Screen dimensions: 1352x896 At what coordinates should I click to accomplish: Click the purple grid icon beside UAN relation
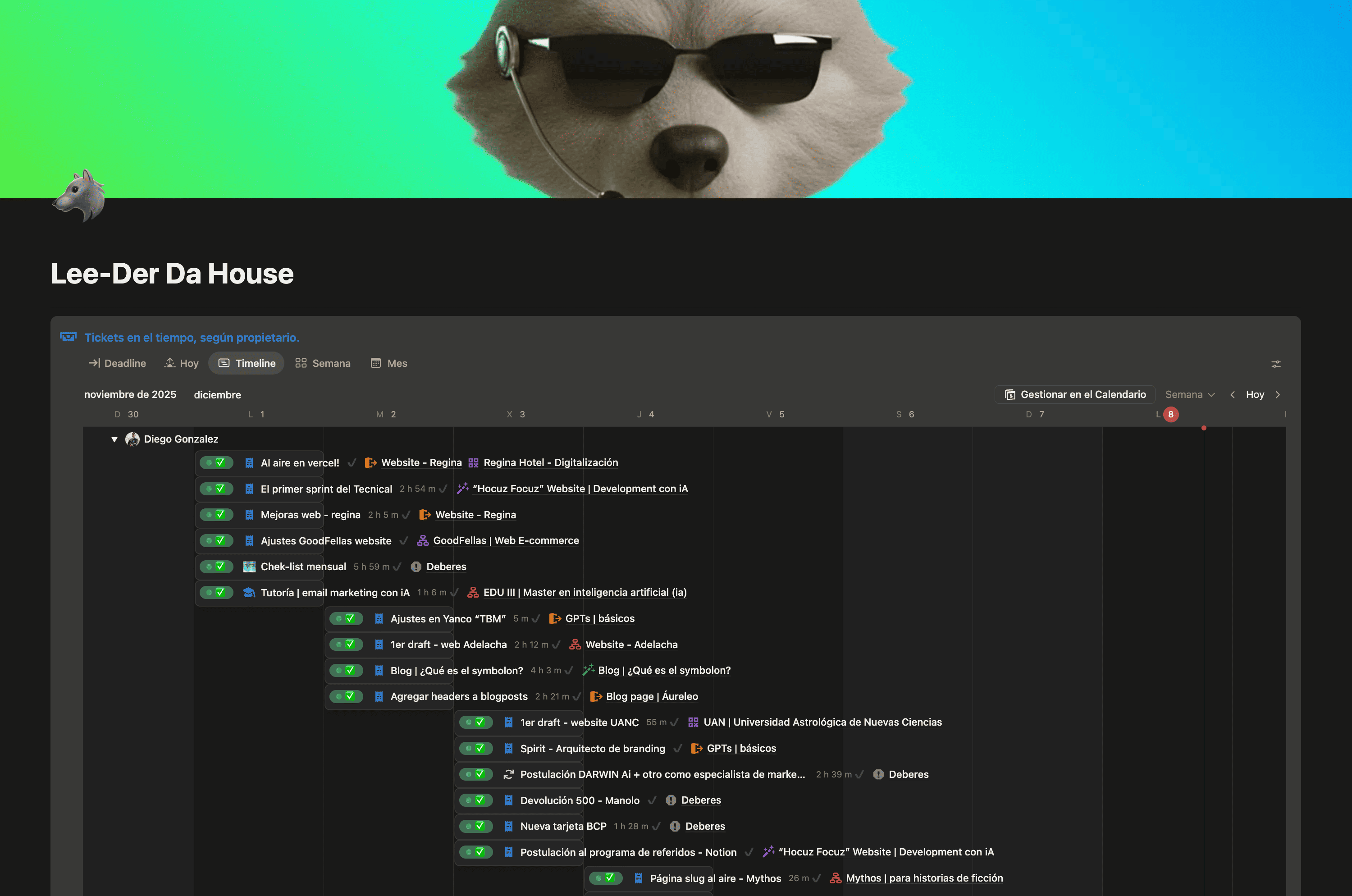point(693,722)
